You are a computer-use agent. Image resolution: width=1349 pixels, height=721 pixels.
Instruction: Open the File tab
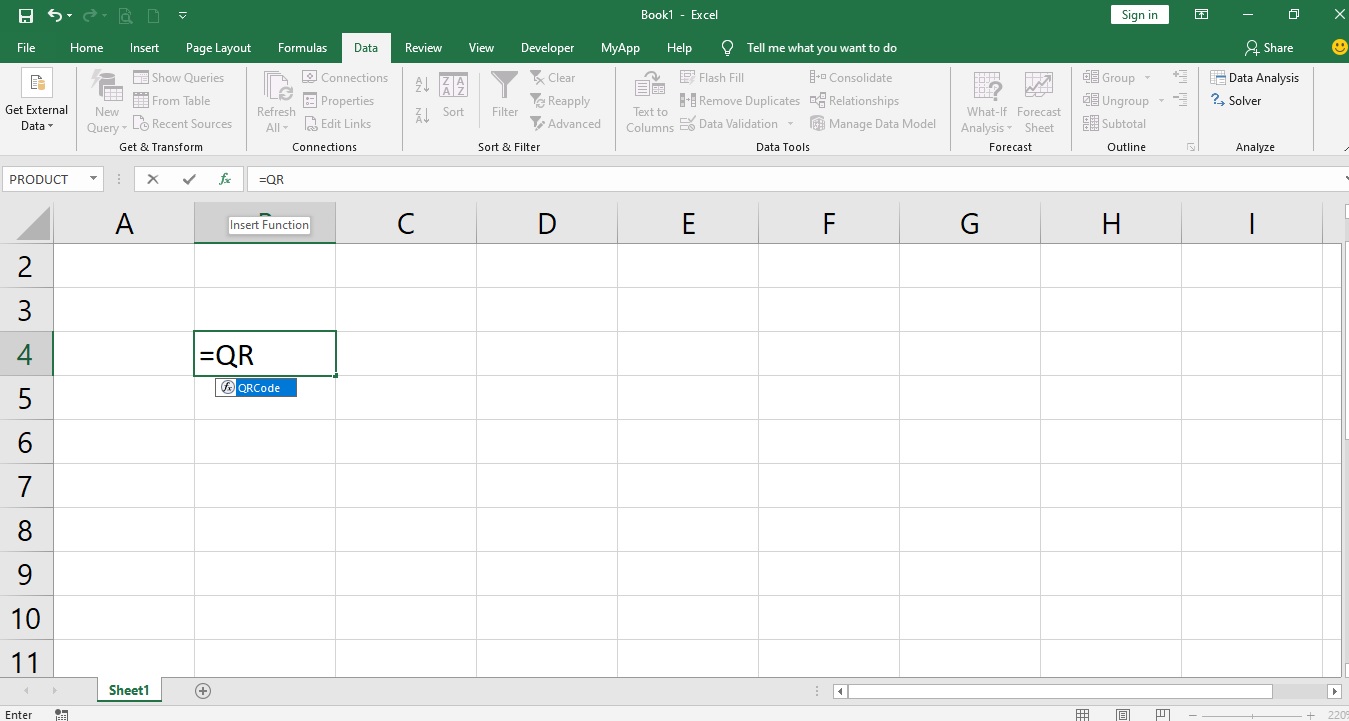click(26, 47)
